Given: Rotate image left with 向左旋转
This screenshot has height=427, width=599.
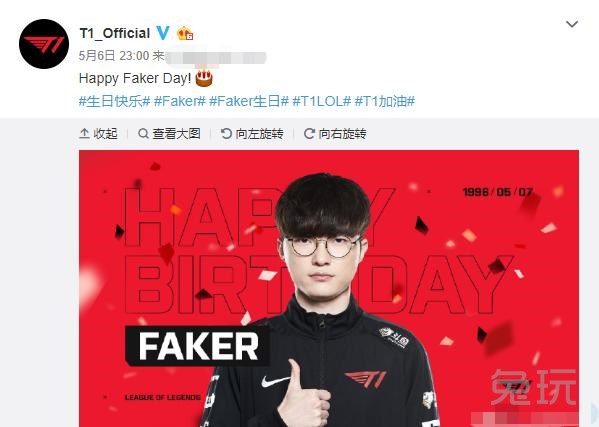Looking at the screenshot, I should tap(252, 134).
